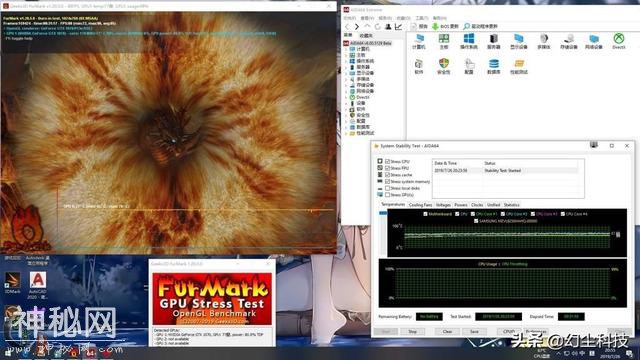This screenshot has height=360, width=640.
Task: Expand the benchmark (性能测试) tree node
Action: (x=347, y=133)
